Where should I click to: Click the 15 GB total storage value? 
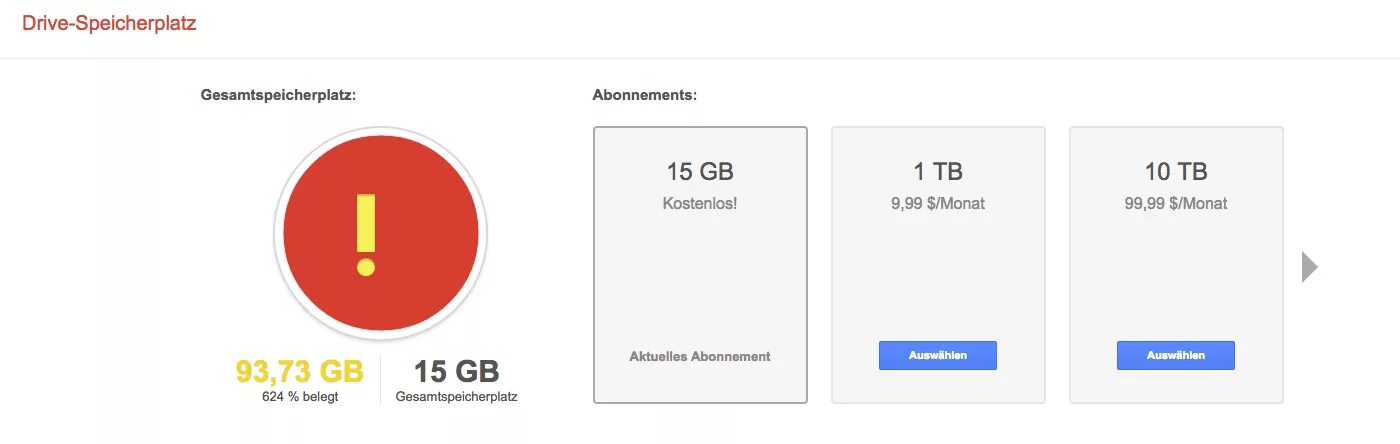pos(456,371)
